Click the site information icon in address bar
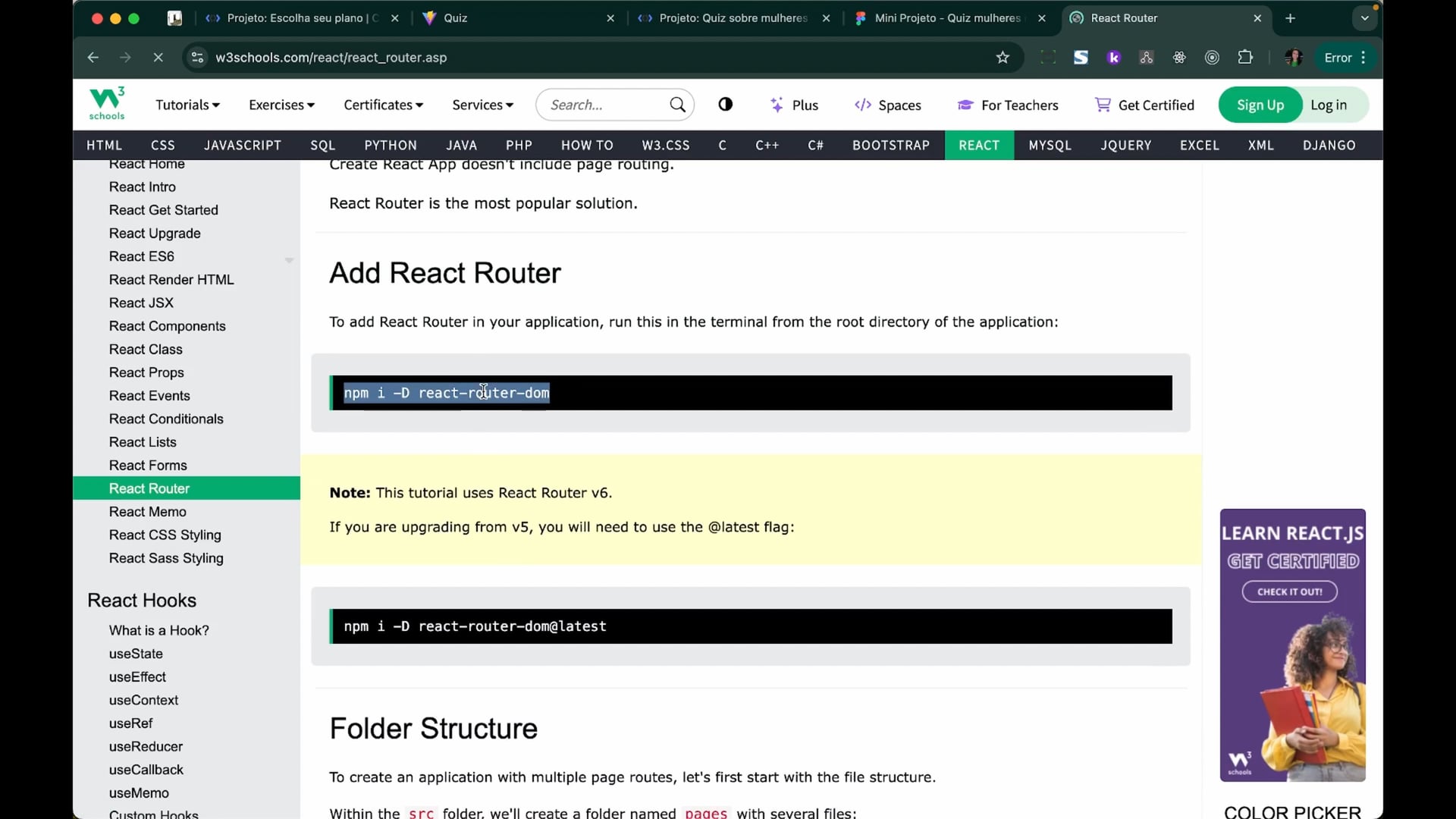The height and width of the screenshot is (819, 1456). (x=197, y=58)
